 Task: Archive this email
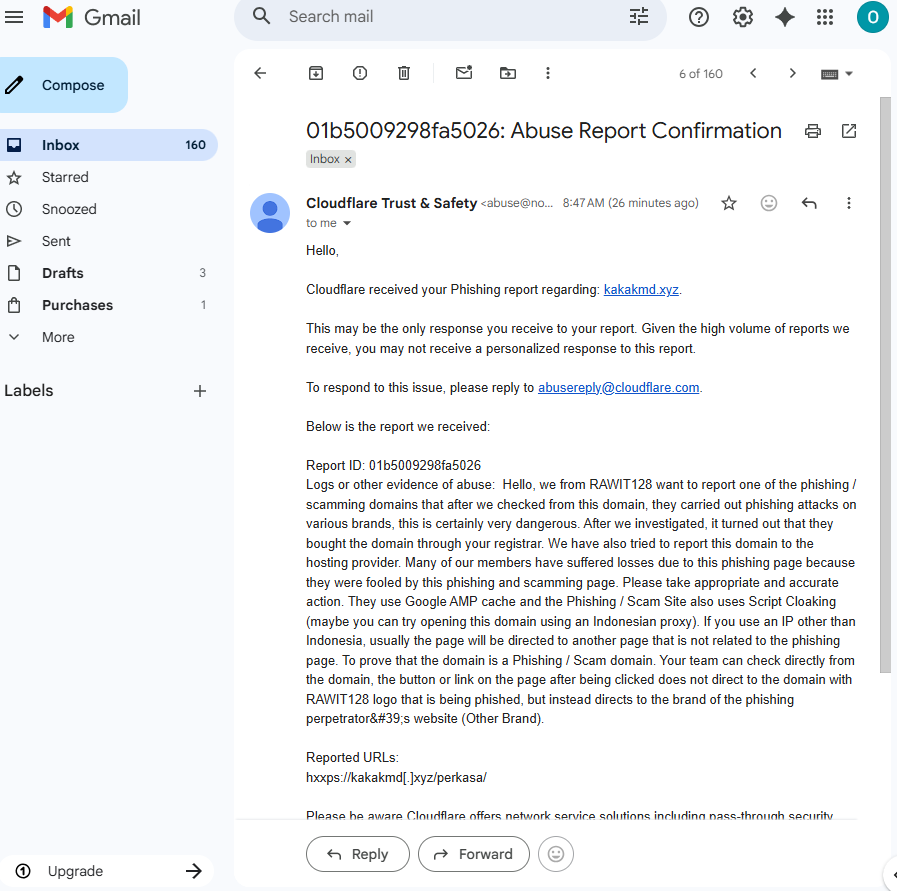point(316,73)
